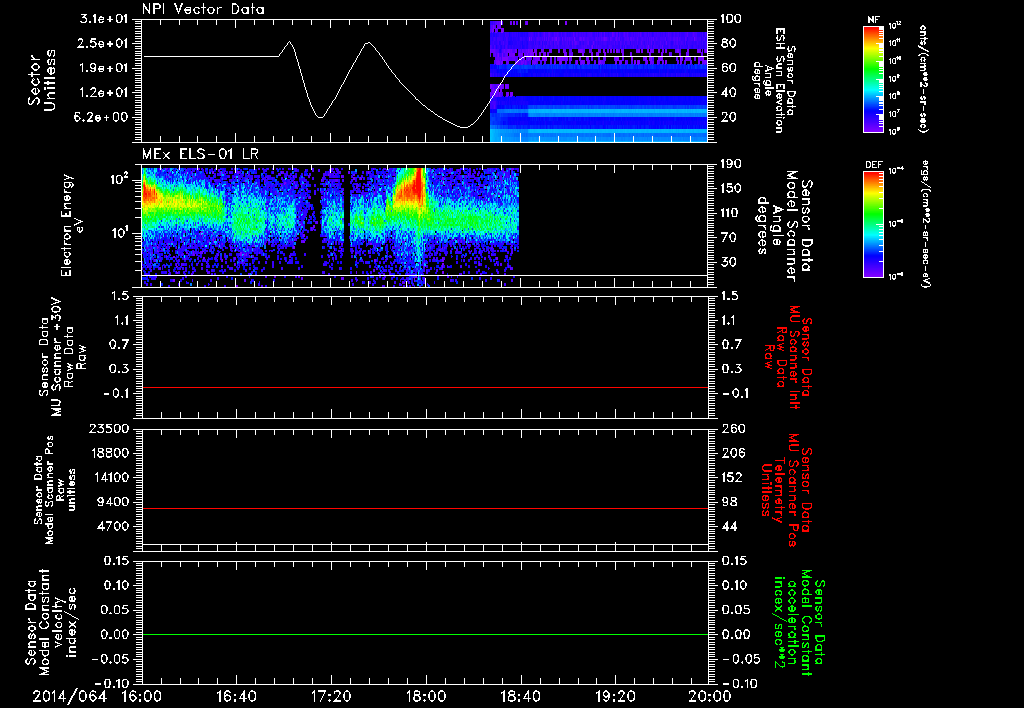1024x708 pixels.
Task: Select the 17:20 time axis label
Action: tap(331, 696)
